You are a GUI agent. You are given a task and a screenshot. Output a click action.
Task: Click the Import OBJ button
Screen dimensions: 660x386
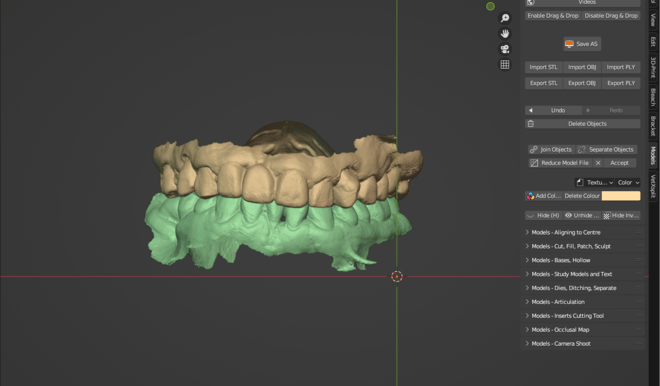click(x=582, y=67)
